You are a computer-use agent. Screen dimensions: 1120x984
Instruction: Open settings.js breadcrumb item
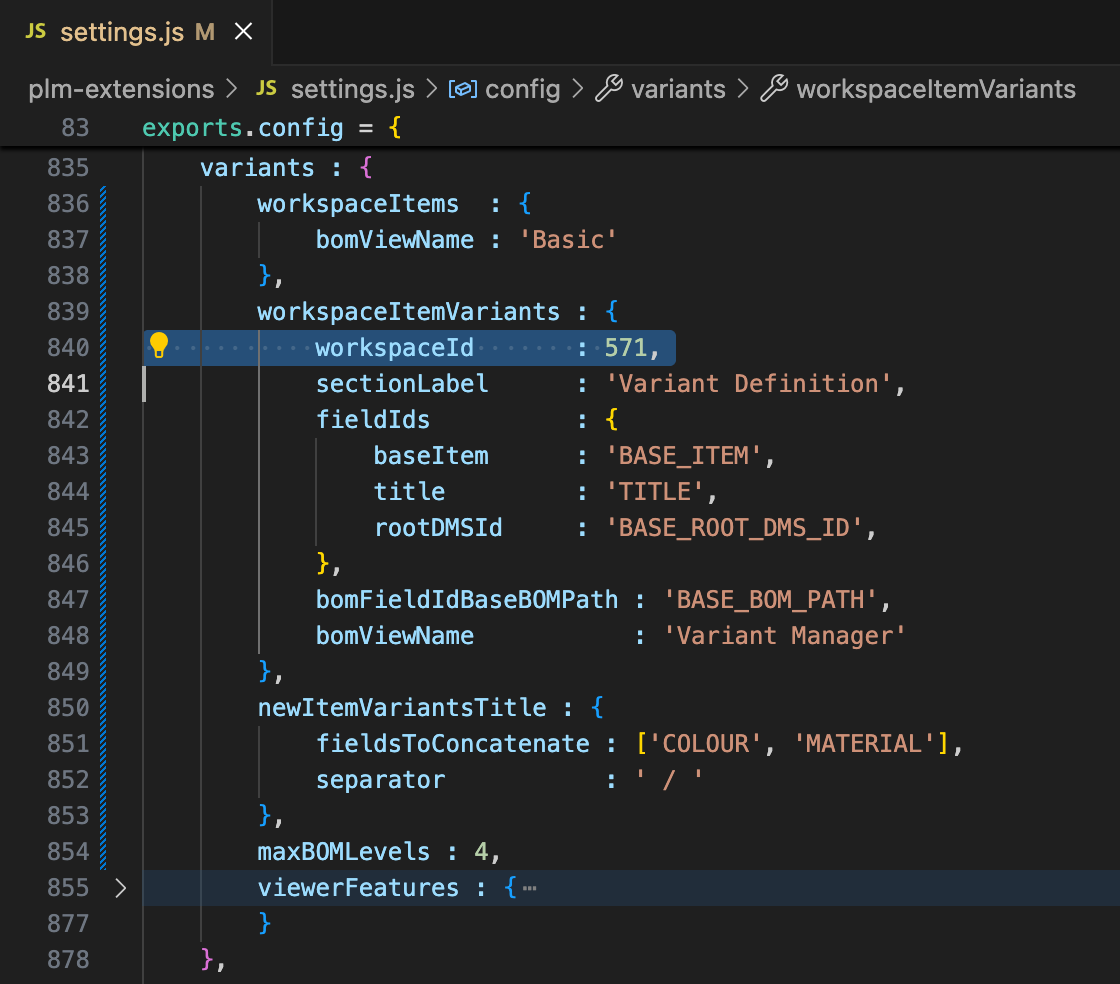pyautogui.click(x=352, y=89)
